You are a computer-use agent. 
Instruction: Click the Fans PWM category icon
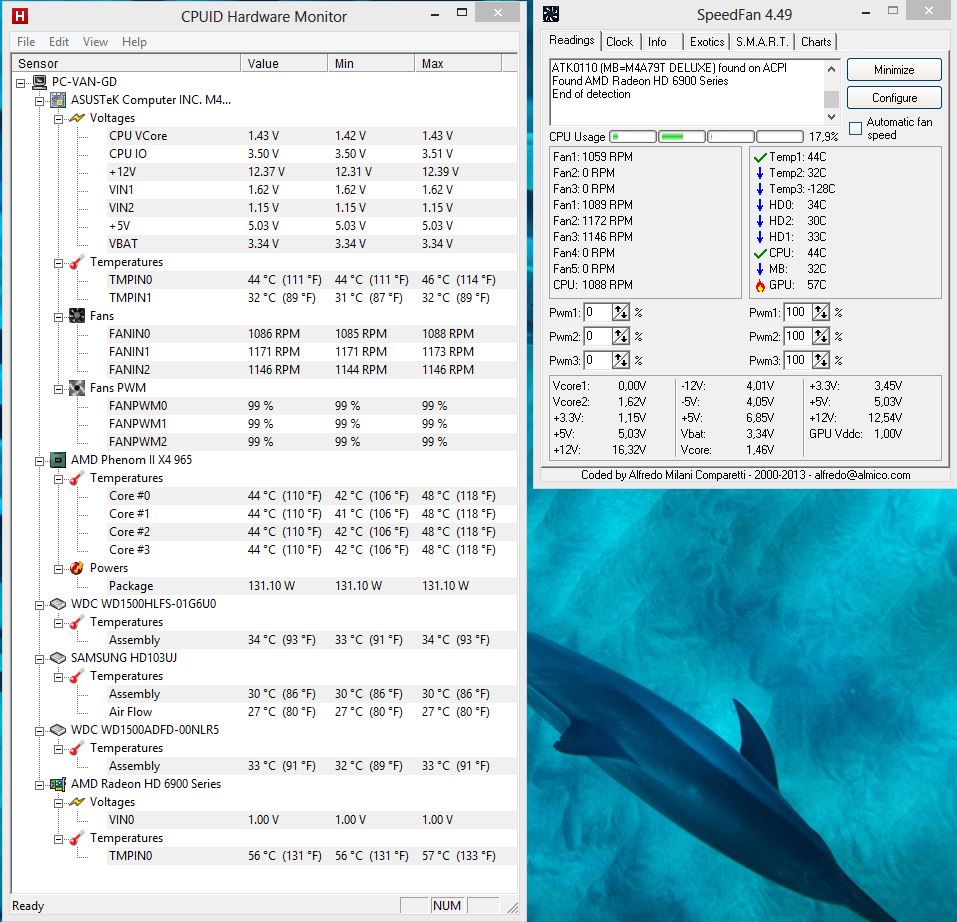point(77,387)
